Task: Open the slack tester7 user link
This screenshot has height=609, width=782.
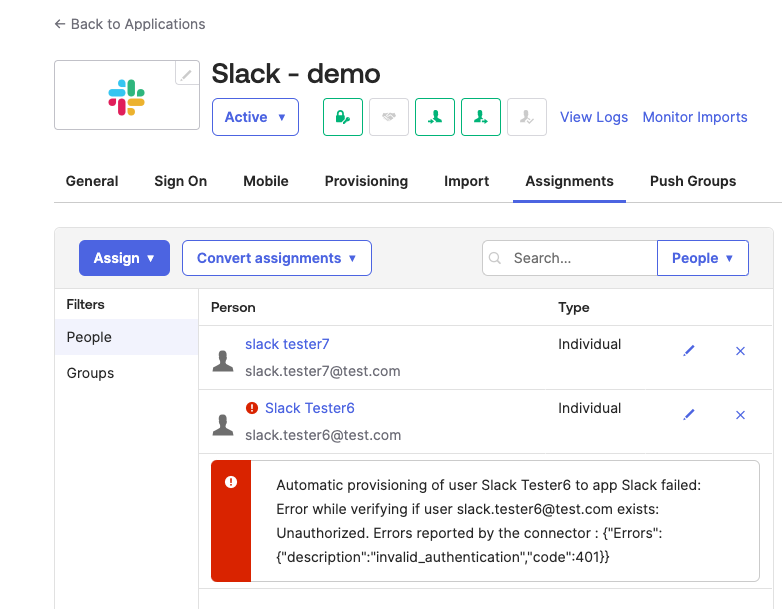Action: 287,344
